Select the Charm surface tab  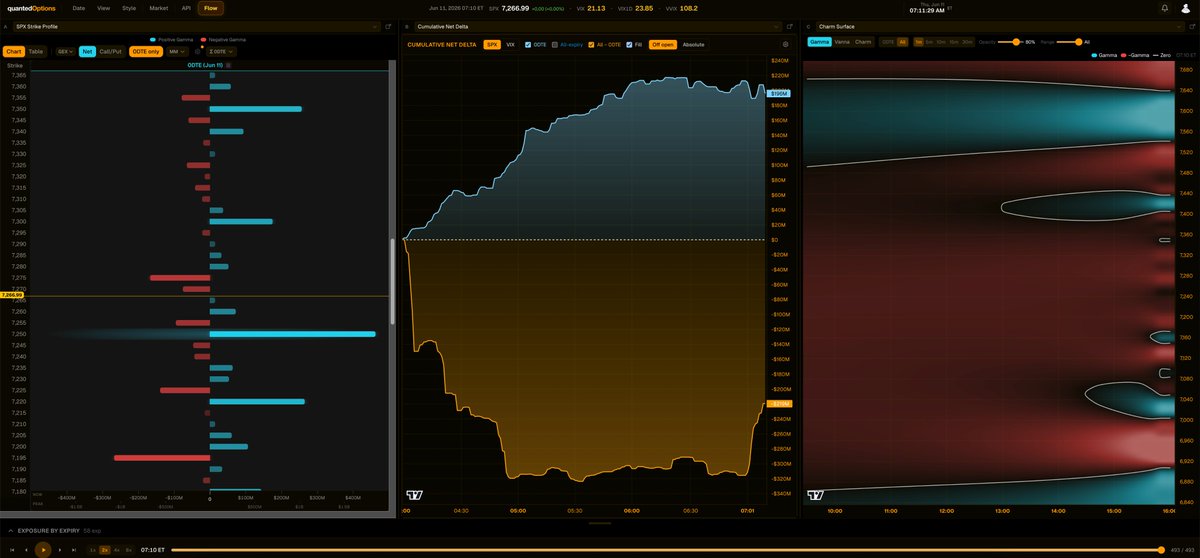863,42
